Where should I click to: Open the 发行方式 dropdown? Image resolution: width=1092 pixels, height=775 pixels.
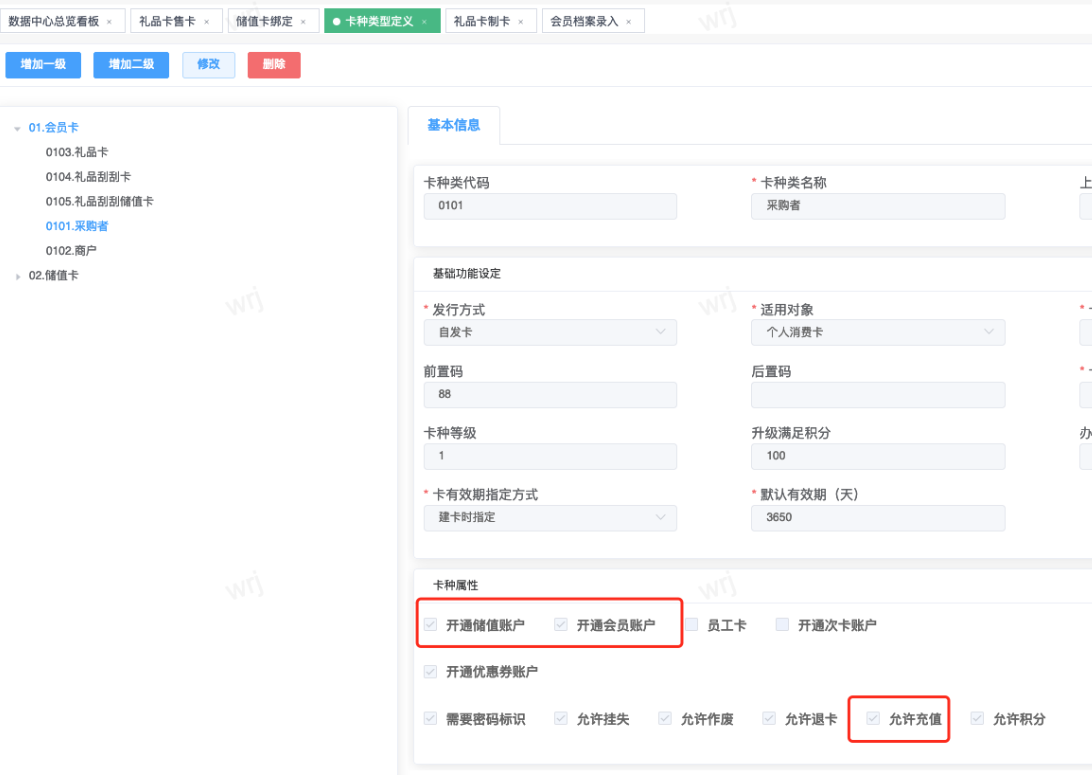tap(549, 332)
